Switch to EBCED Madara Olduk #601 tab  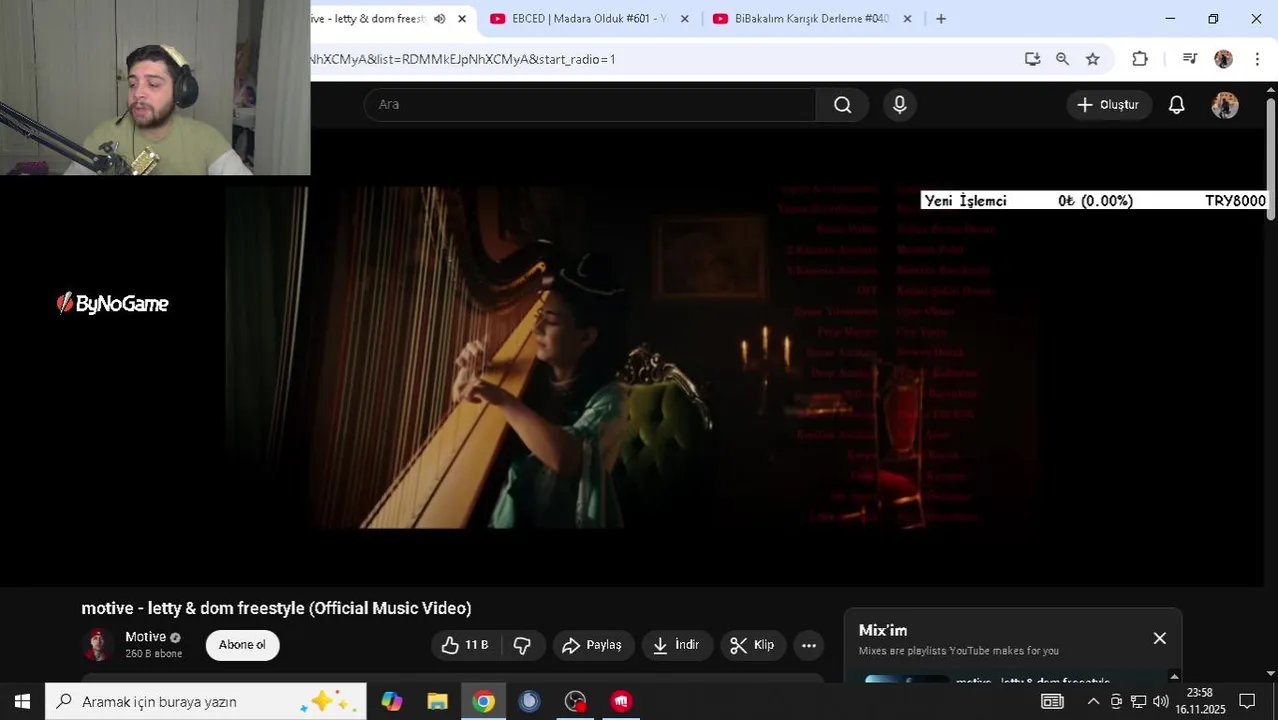coord(588,19)
